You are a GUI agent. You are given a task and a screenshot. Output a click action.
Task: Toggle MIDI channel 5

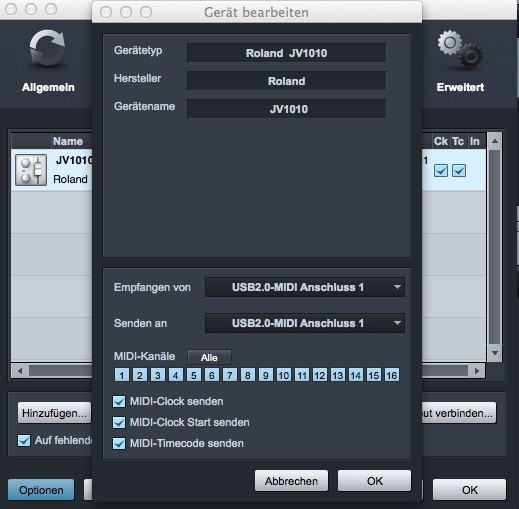(194, 375)
